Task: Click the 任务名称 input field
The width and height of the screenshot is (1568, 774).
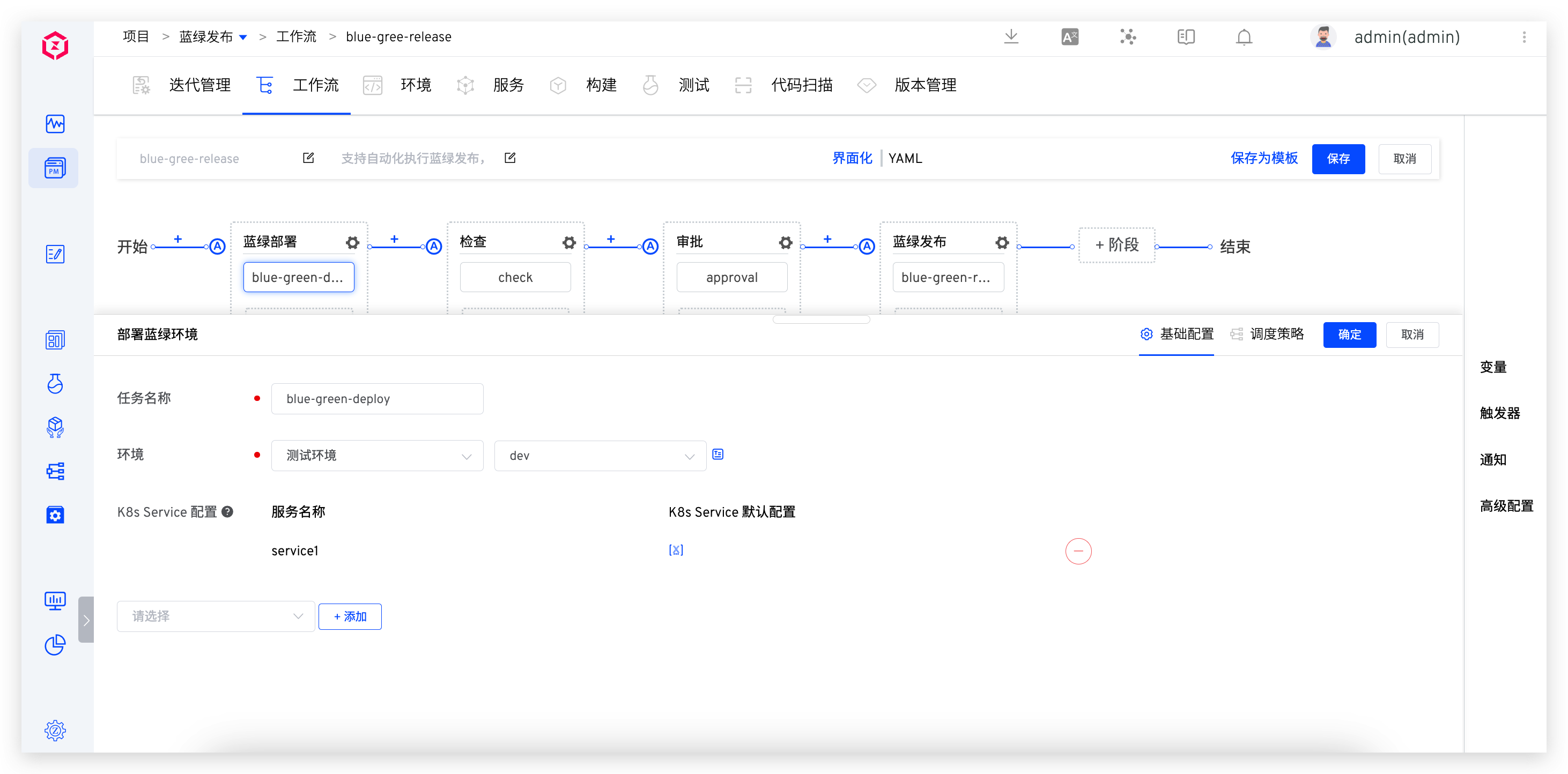Action: [x=378, y=399]
